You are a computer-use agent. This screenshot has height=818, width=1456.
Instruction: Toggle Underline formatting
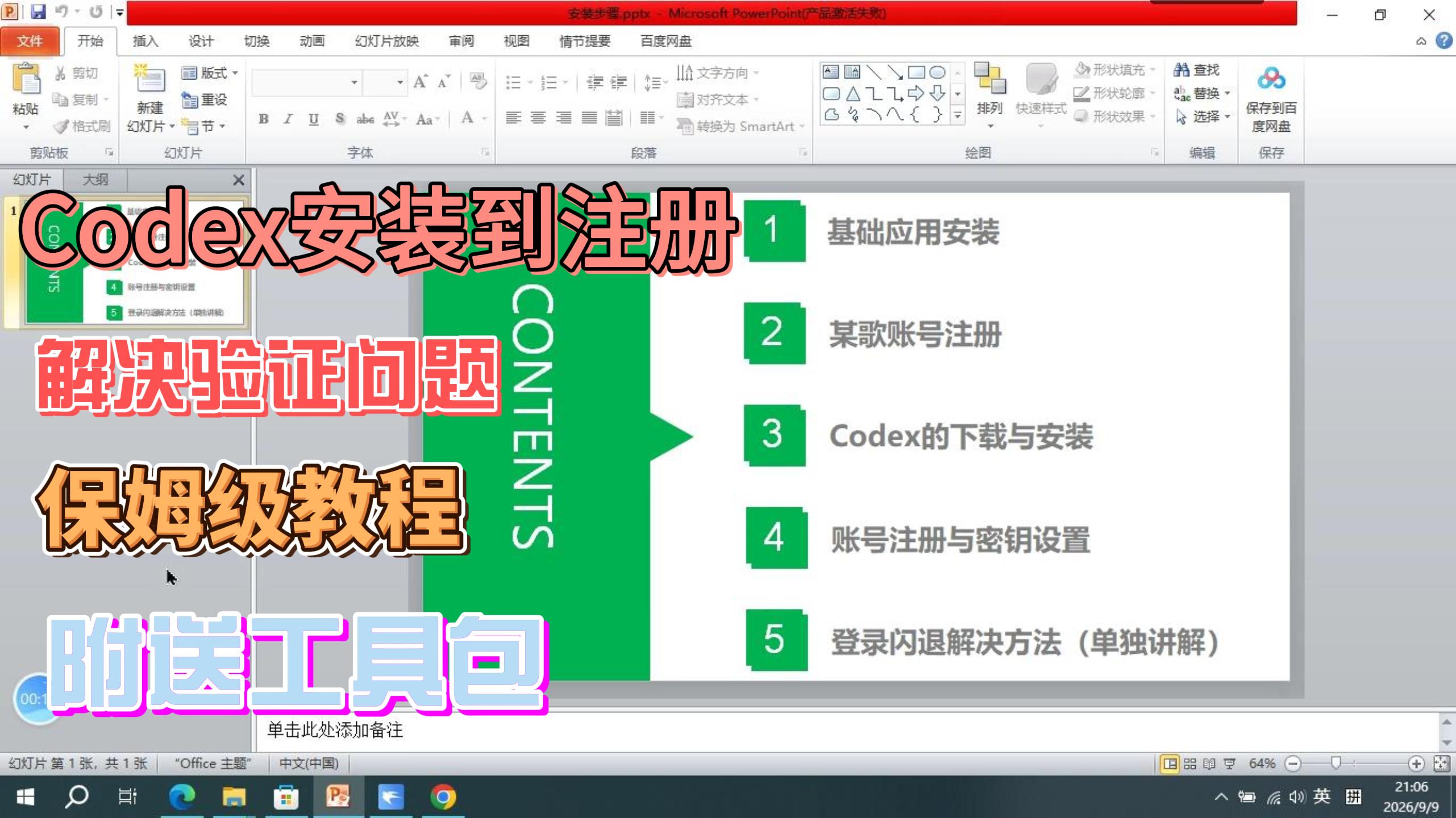[313, 119]
